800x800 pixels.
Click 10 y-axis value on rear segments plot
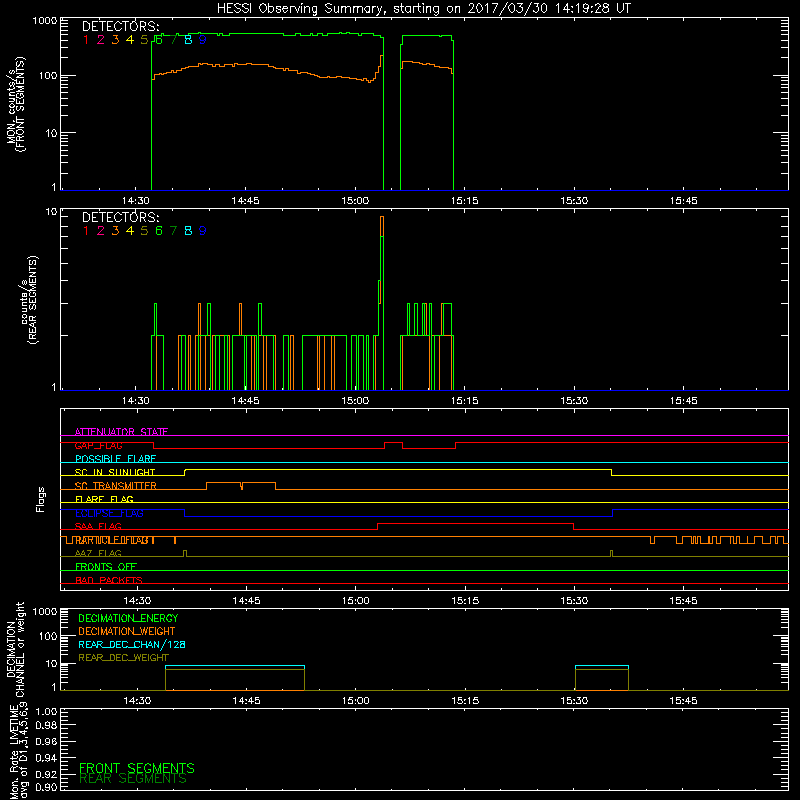[x=52, y=212]
